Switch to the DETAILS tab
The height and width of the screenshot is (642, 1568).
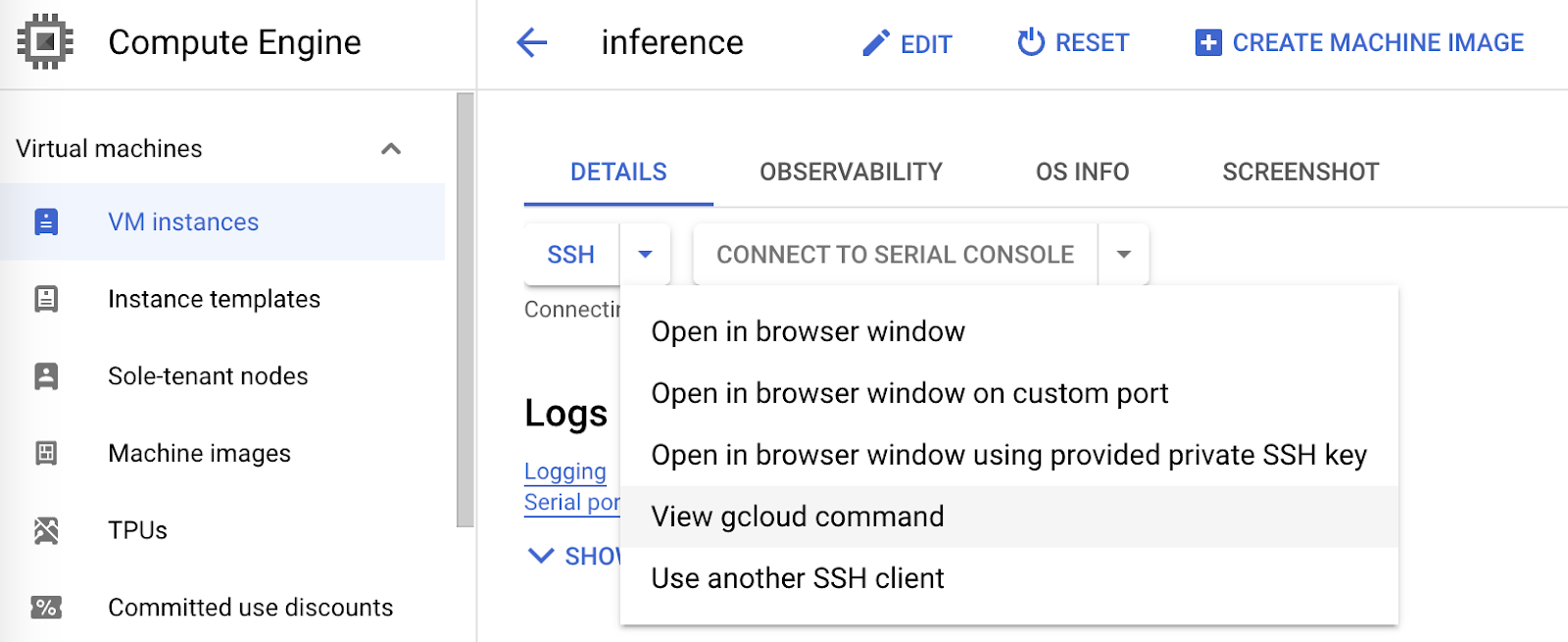pos(618,173)
